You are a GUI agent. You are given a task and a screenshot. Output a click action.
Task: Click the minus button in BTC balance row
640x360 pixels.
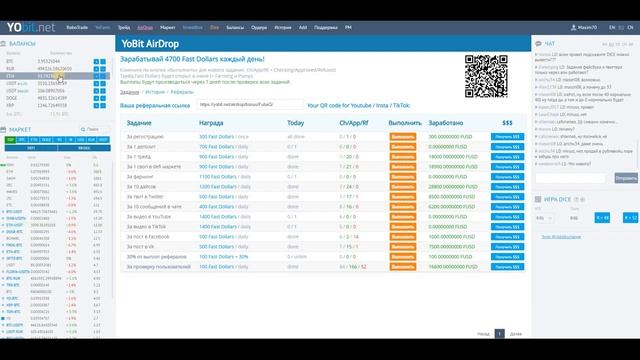click(103, 62)
